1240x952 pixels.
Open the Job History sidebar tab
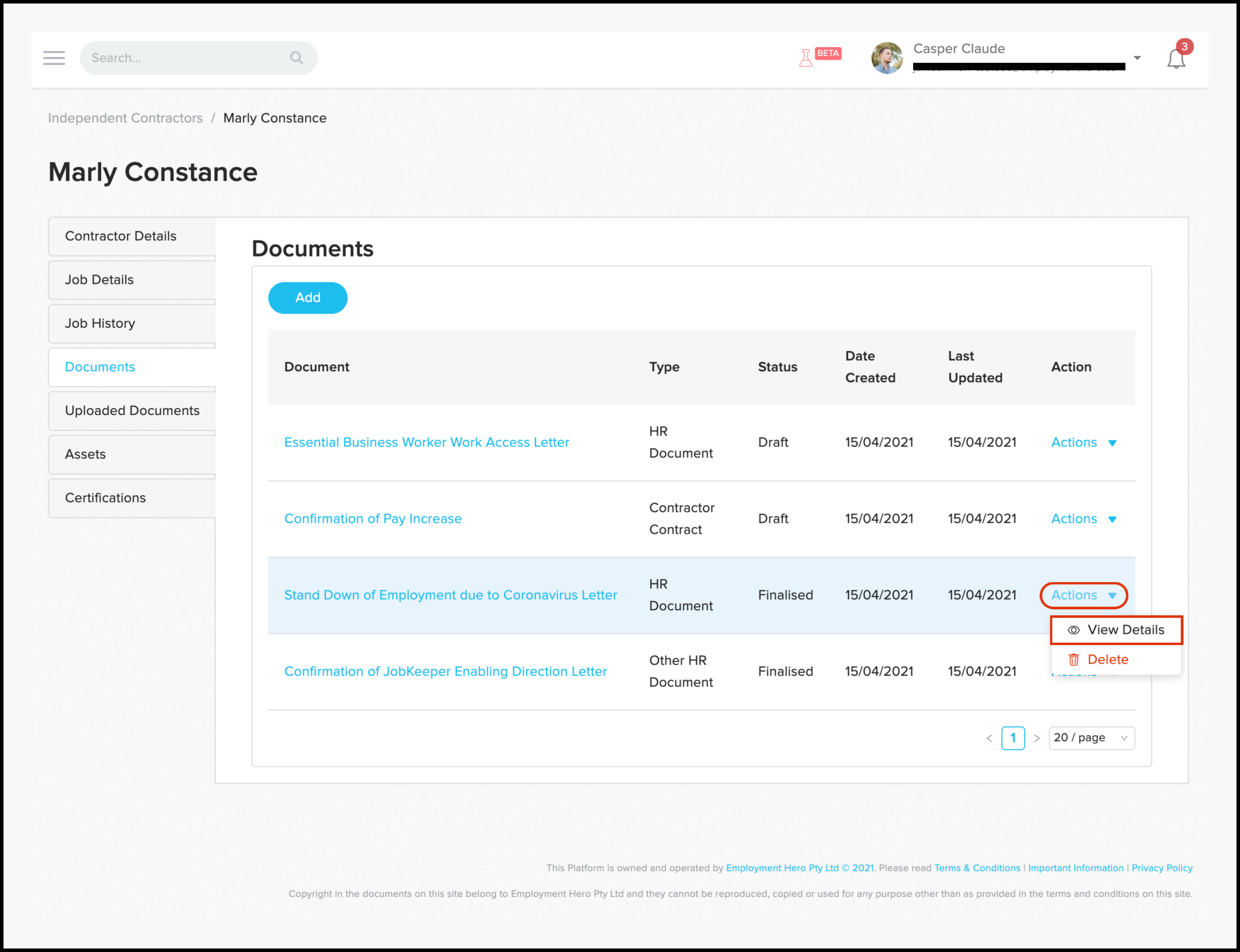click(100, 323)
